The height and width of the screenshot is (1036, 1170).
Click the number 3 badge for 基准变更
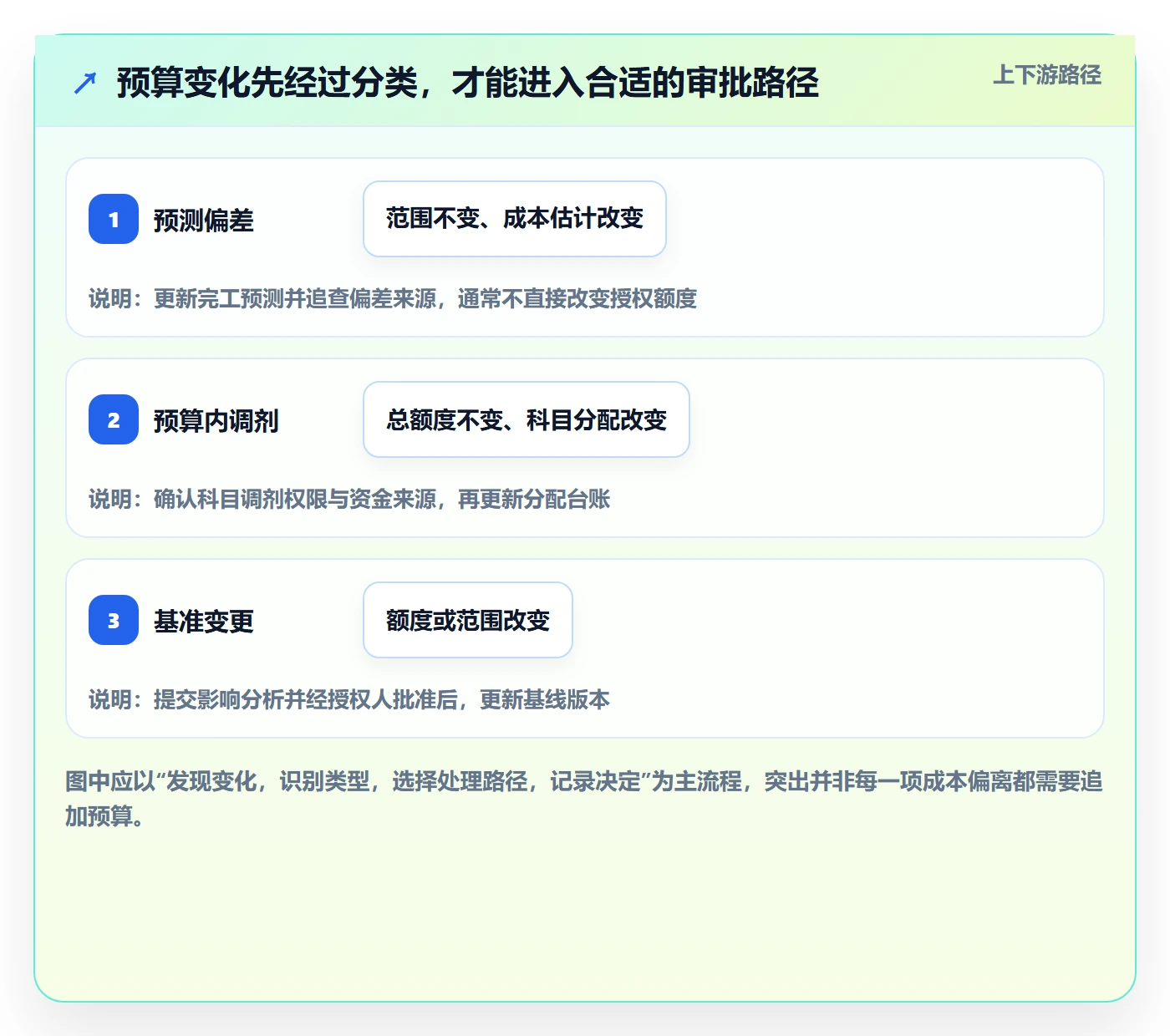114,620
